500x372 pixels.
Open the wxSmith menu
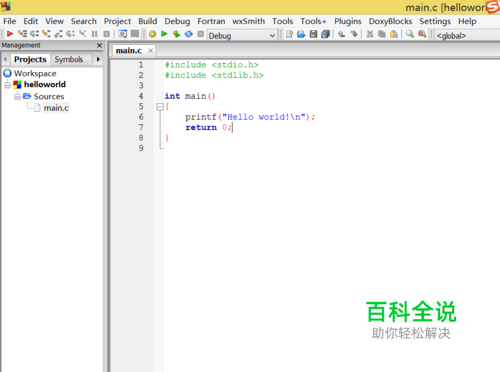(249, 21)
